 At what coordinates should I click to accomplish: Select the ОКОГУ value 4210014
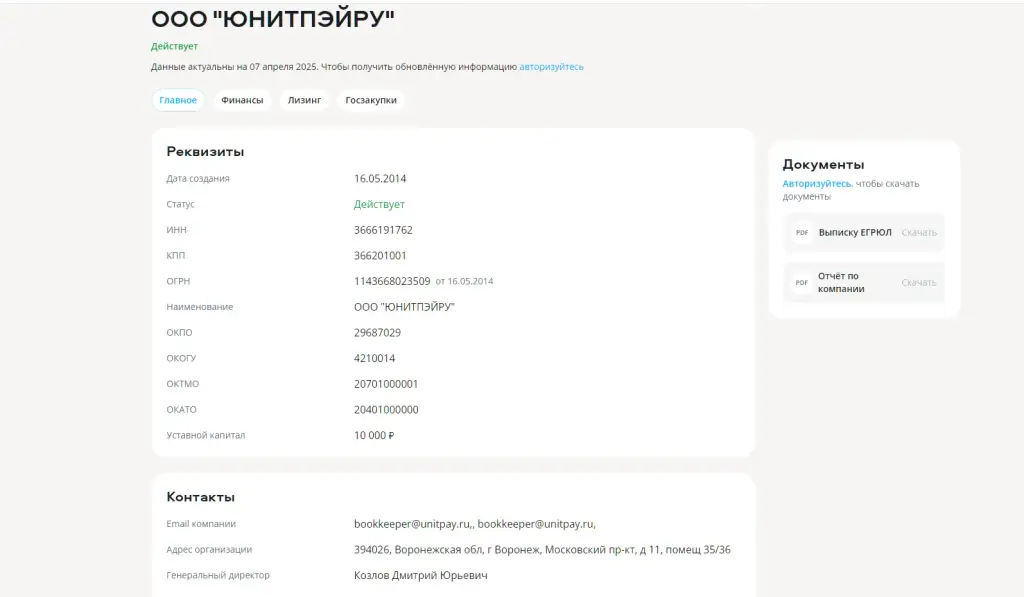click(x=374, y=358)
